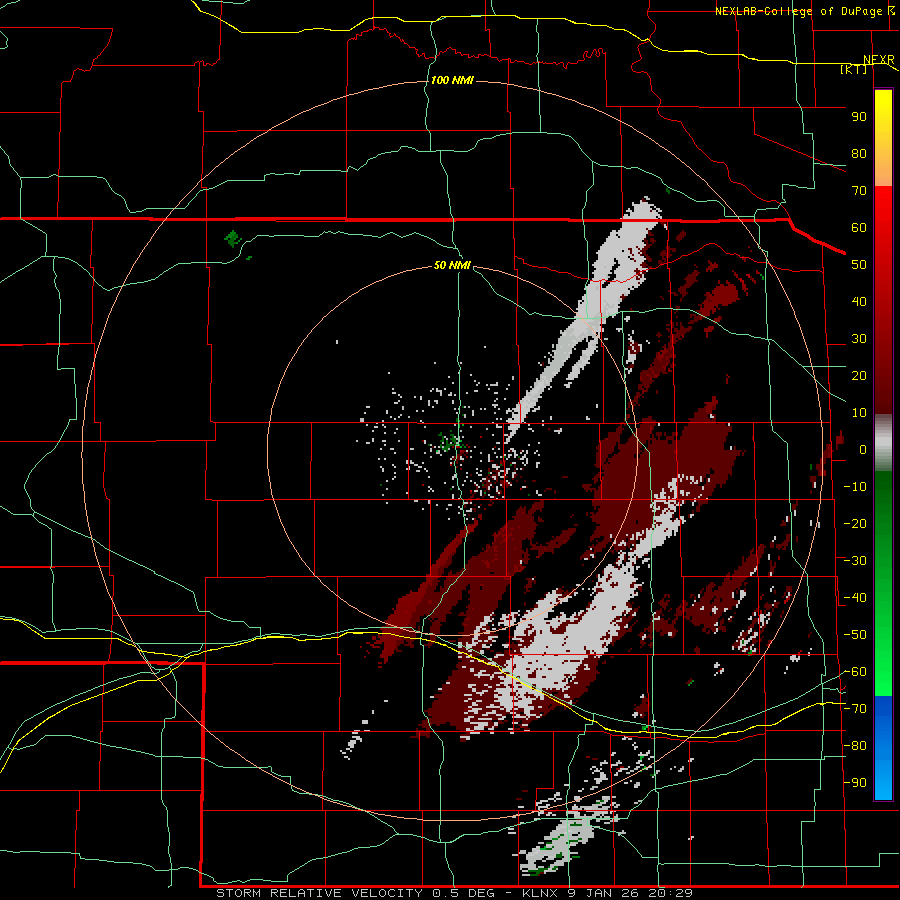Click the 30 value on velocity scale
The height and width of the screenshot is (900, 900).
859,339
